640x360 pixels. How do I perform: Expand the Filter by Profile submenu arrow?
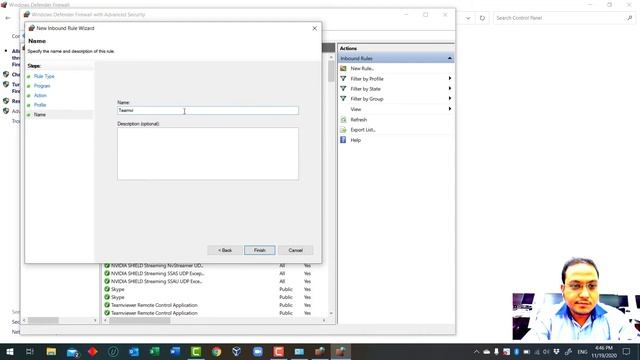(450, 78)
